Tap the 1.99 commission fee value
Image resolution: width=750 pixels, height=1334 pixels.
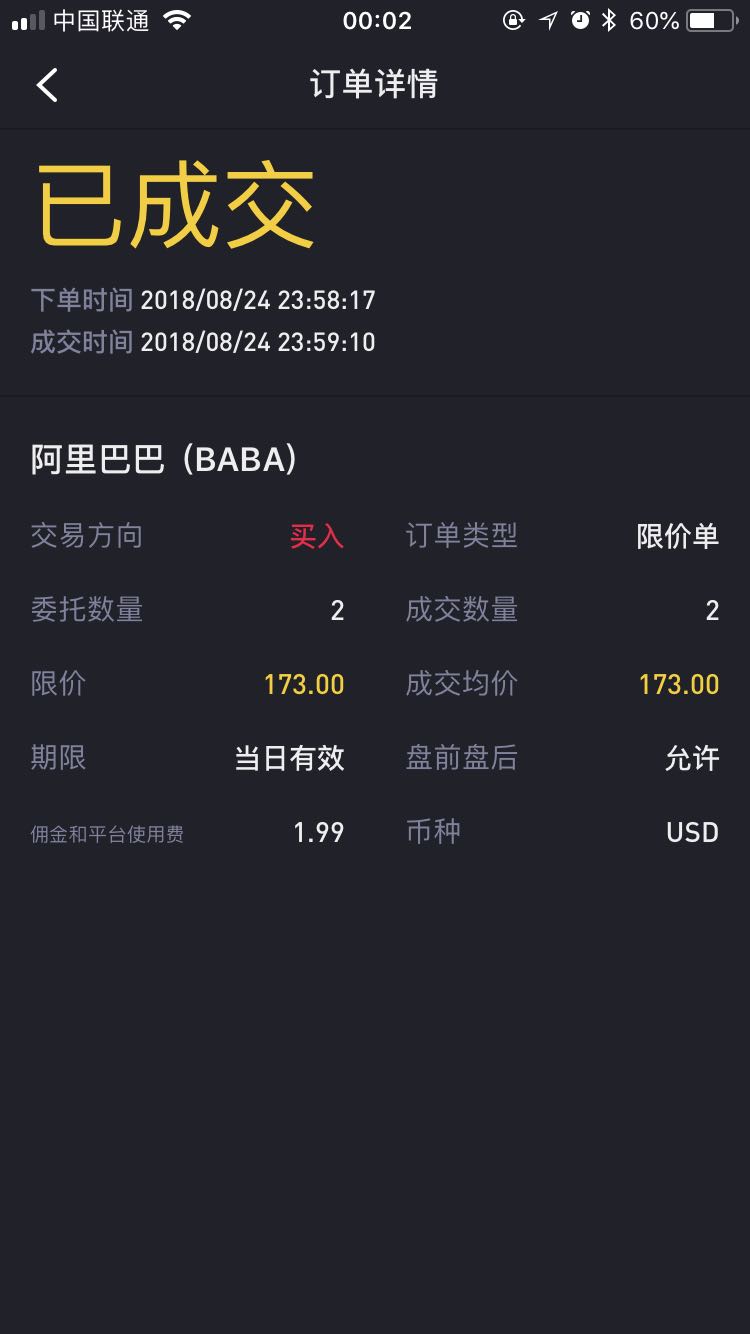[319, 832]
